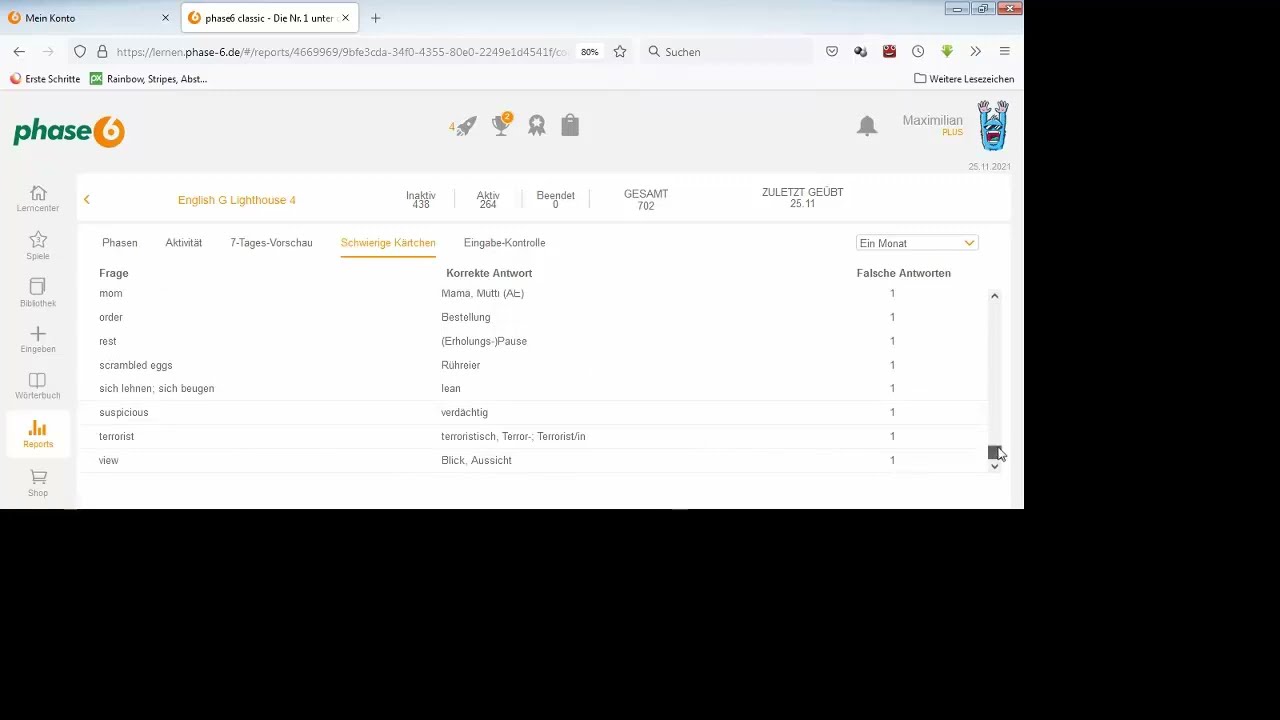Open 7-Tages-Vorschau tab

271,243
